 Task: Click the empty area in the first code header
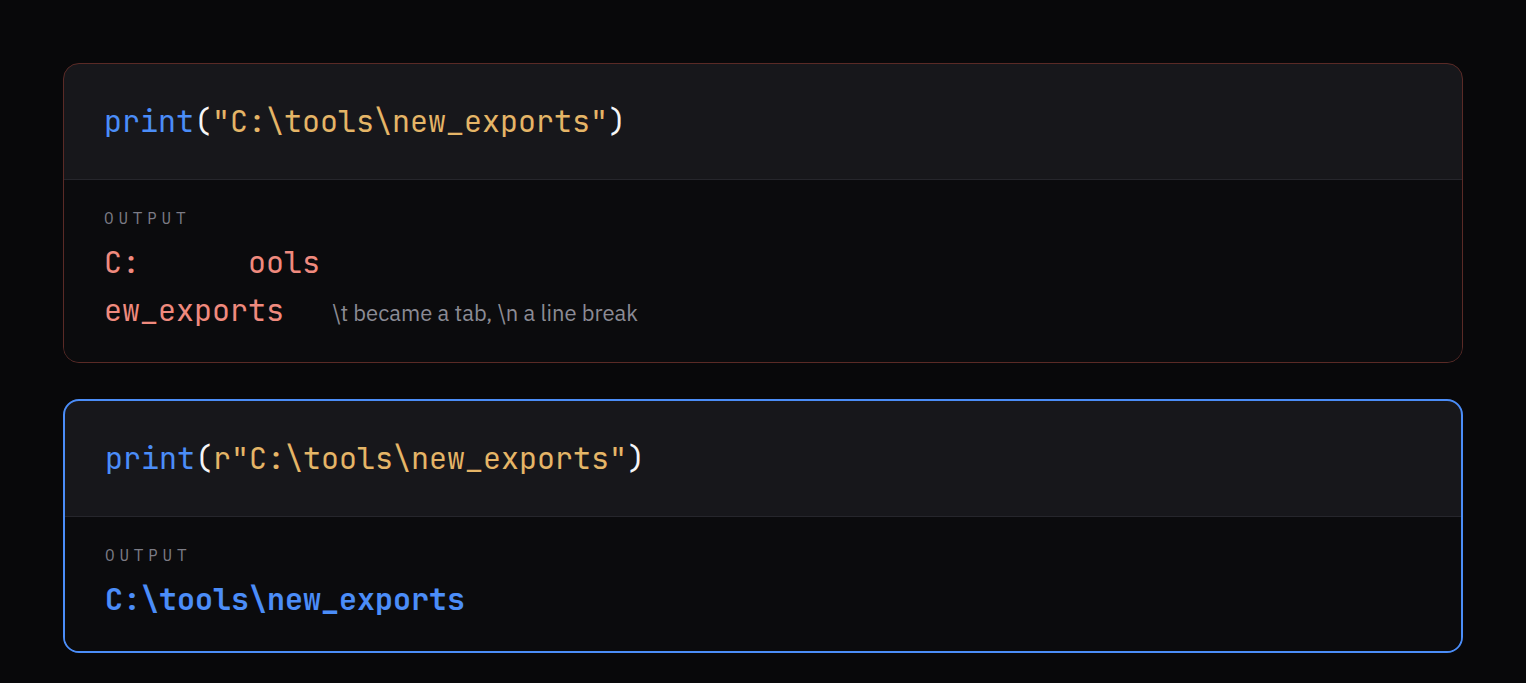point(1040,122)
